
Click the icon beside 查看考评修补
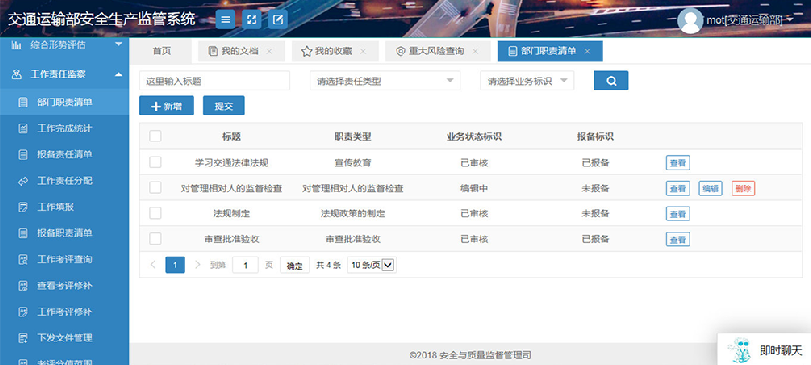[23, 286]
